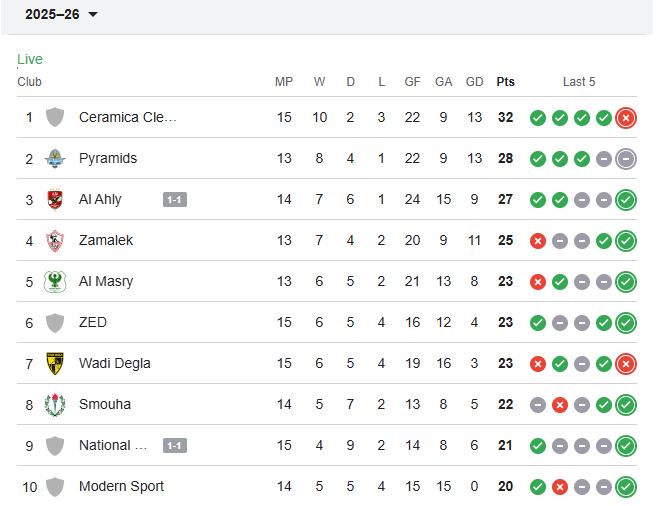Viewport: 666px width, 506px height.
Task: Click National Bank's live 1-1 score badge
Action: tap(175, 446)
